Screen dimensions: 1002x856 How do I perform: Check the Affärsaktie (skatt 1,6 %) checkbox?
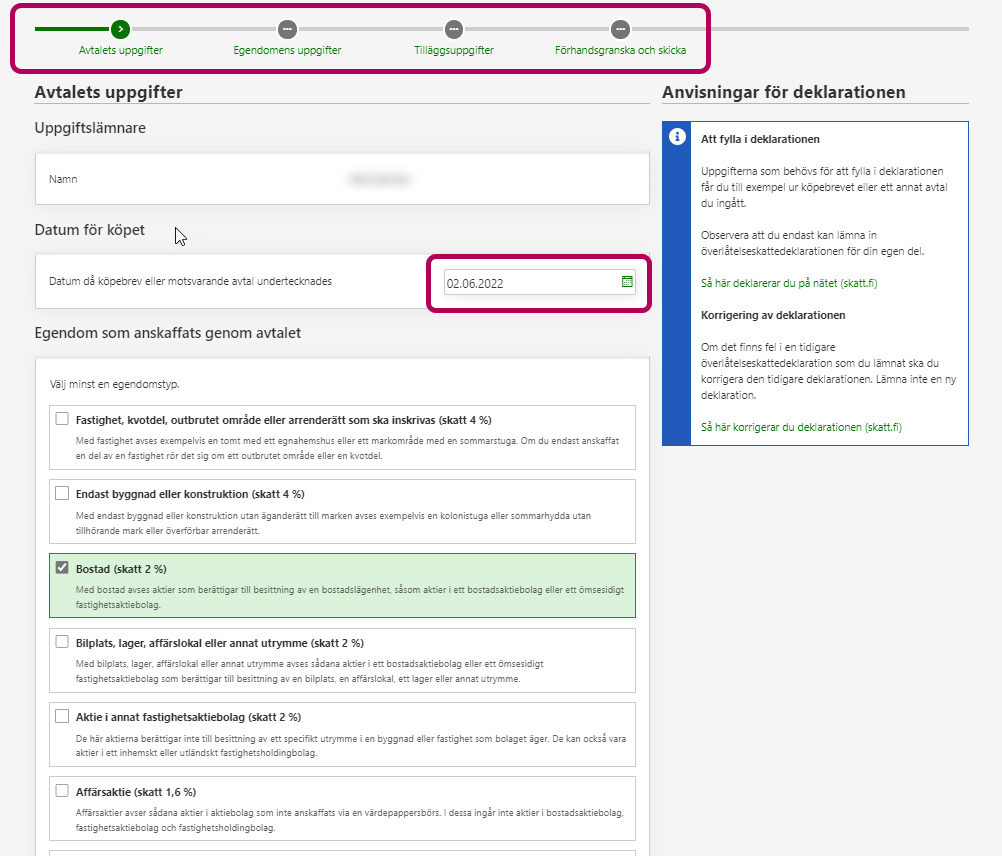pyautogui.click(x=62, y=791)
